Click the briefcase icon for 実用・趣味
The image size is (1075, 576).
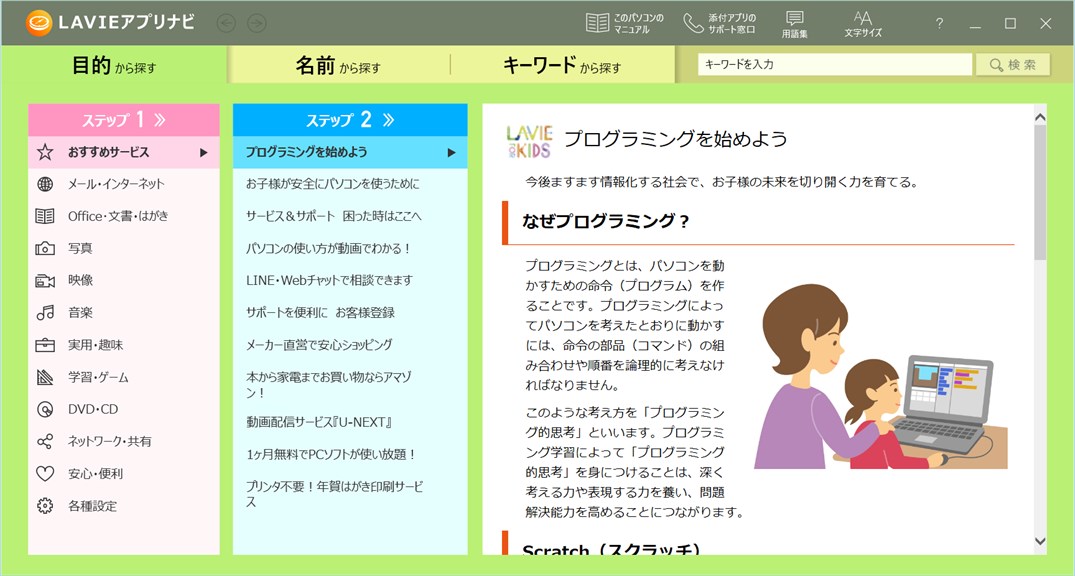click(x=45, y=345)
